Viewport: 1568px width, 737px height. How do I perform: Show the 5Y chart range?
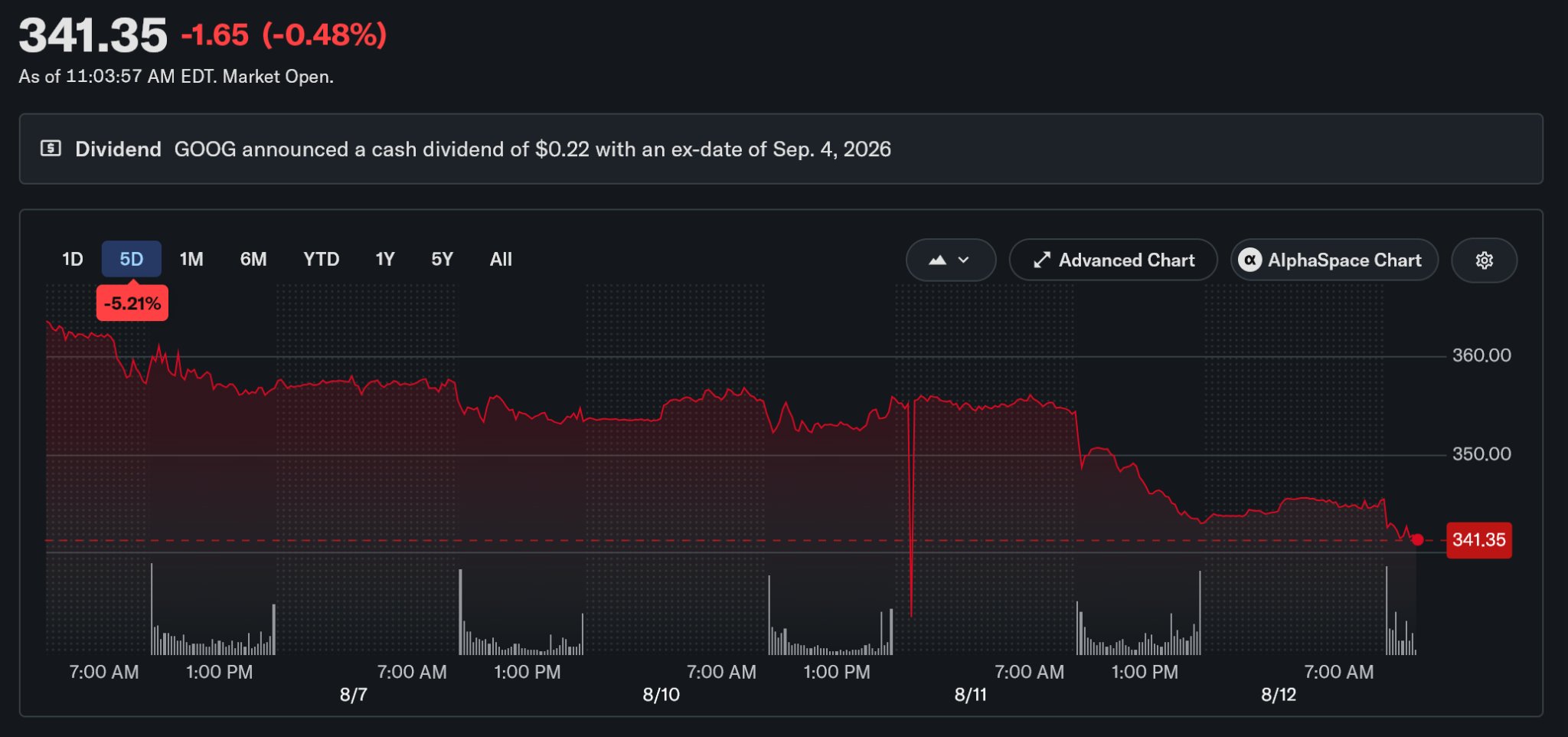tap(443, 259)
